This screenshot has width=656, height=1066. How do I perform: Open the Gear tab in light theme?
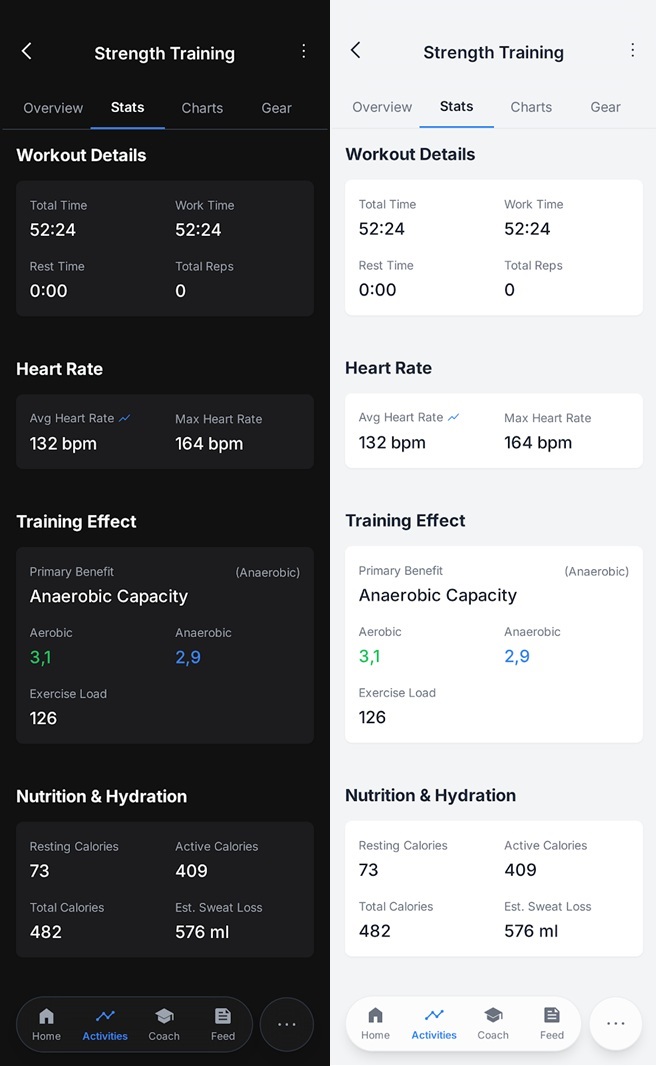pos(606,107)
